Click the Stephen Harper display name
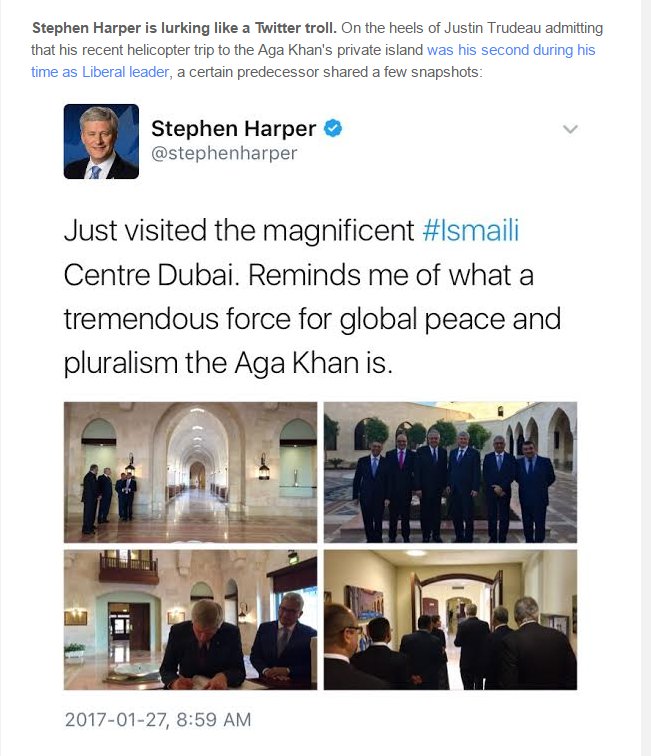Image resolution: width=651 pixels, height=756 pixels. [233, 128]
